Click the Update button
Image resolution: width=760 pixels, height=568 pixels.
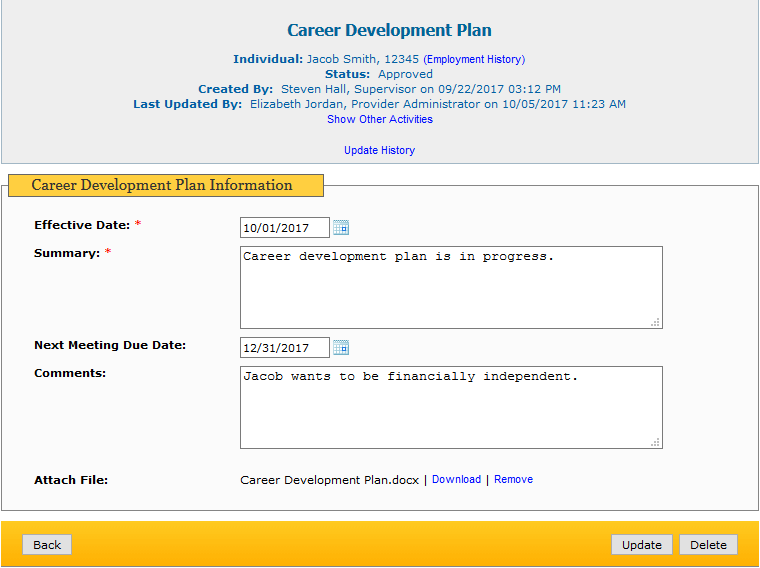coord(642,545)
